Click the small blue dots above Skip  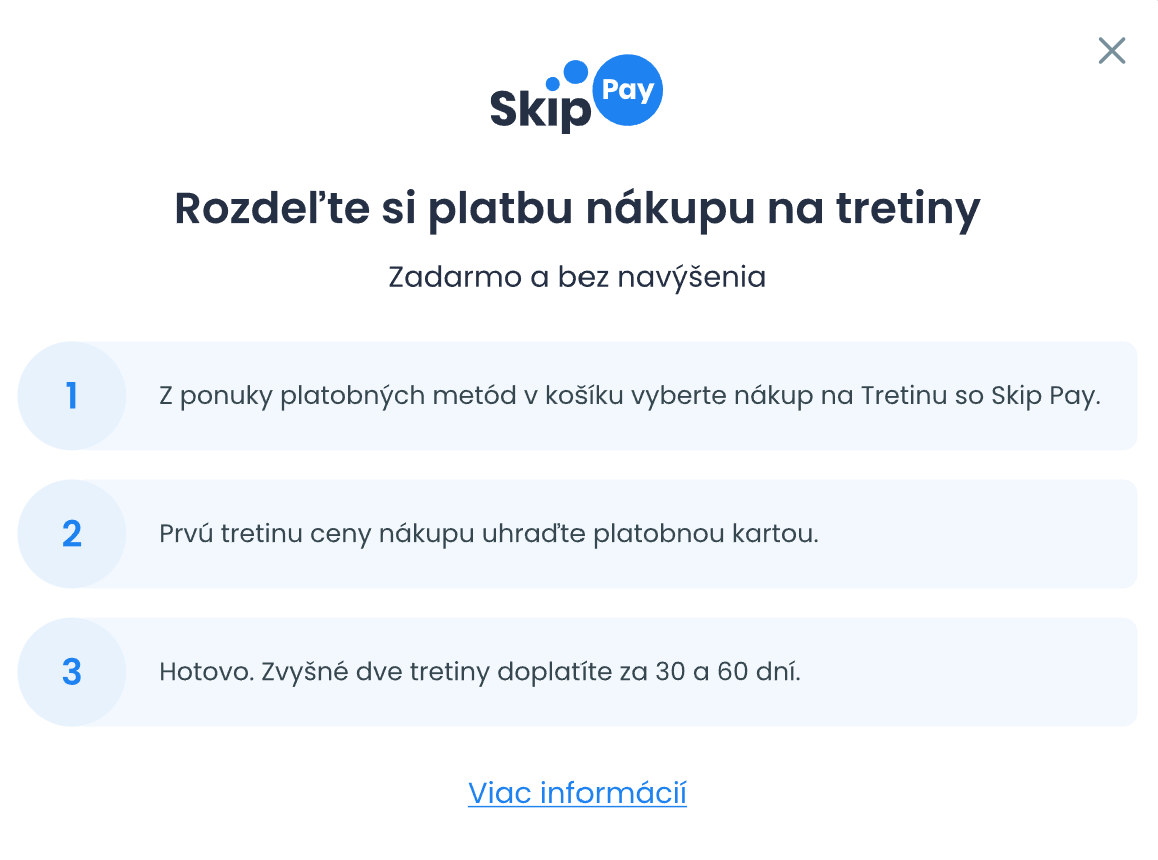pos(567,75)
